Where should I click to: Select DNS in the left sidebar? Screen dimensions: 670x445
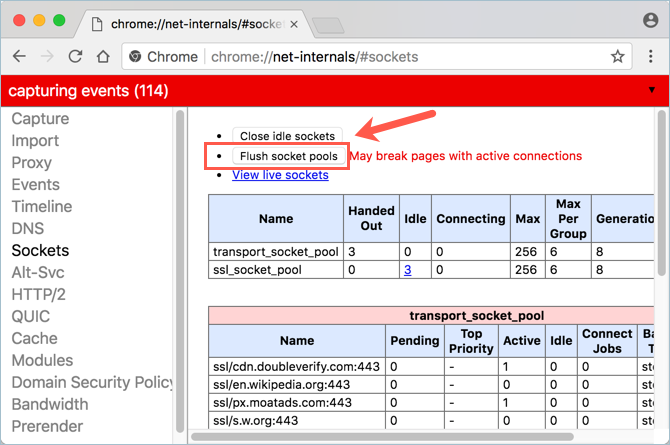coord(28,228)
